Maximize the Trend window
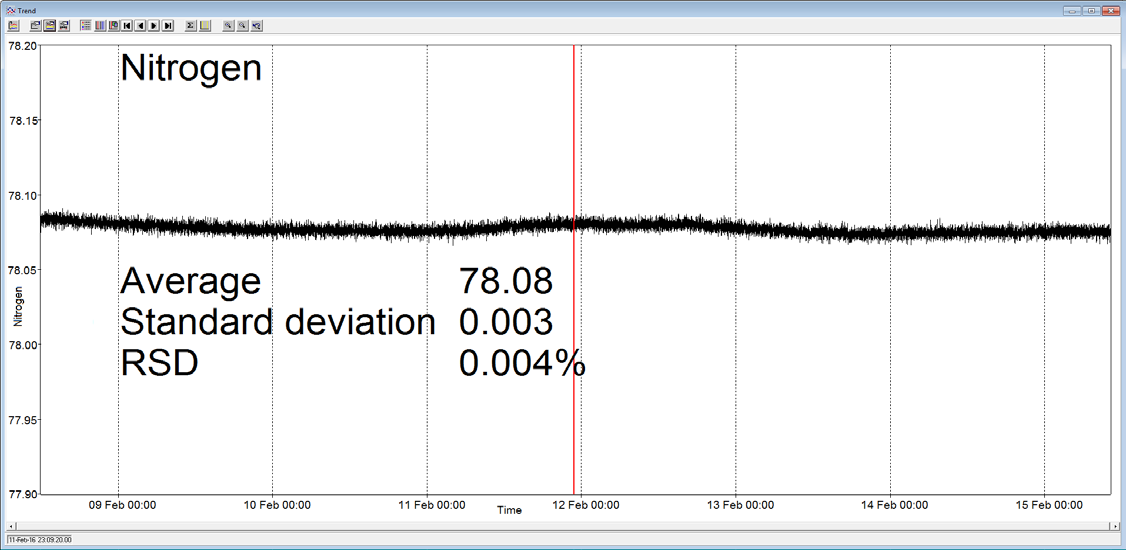Viewport: 1126px width, 550px height. 1092,10
